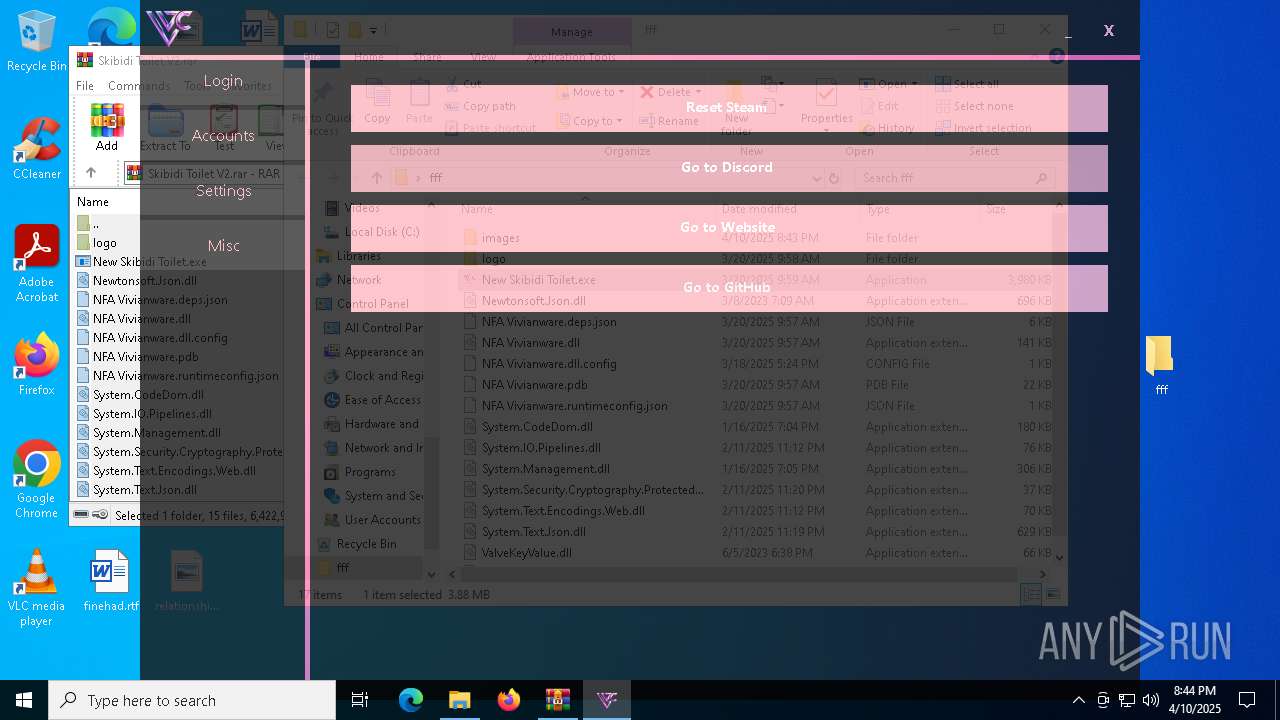This screenshot has width=1280, height=720.
Task: Click the Newtonsoft.Json.dll file icon in WinRAR
Action: tap(84, 281)
